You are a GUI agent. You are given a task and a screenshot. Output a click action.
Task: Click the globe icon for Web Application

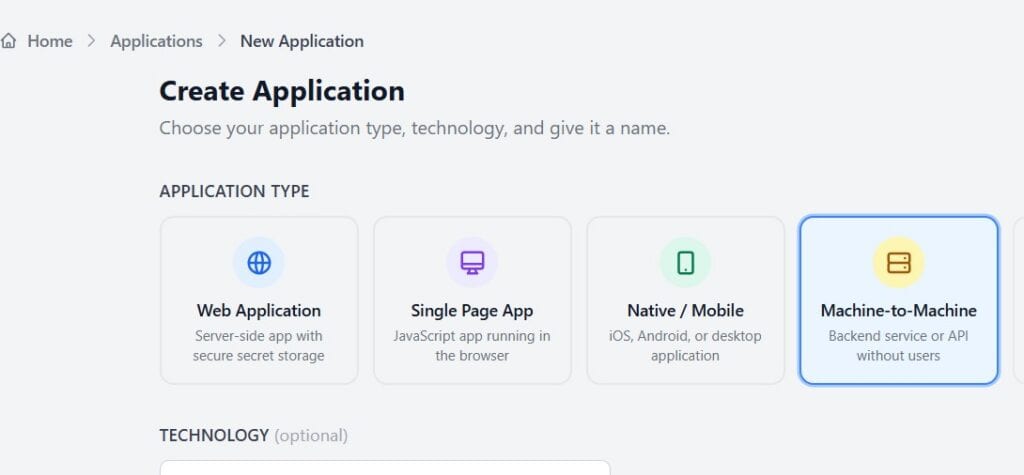pos(259,263)
